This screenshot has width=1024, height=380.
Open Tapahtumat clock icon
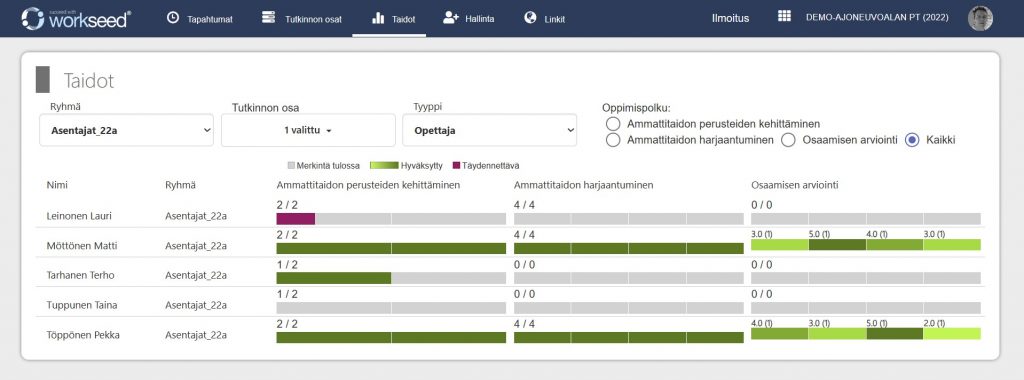(x=172, y=18)
